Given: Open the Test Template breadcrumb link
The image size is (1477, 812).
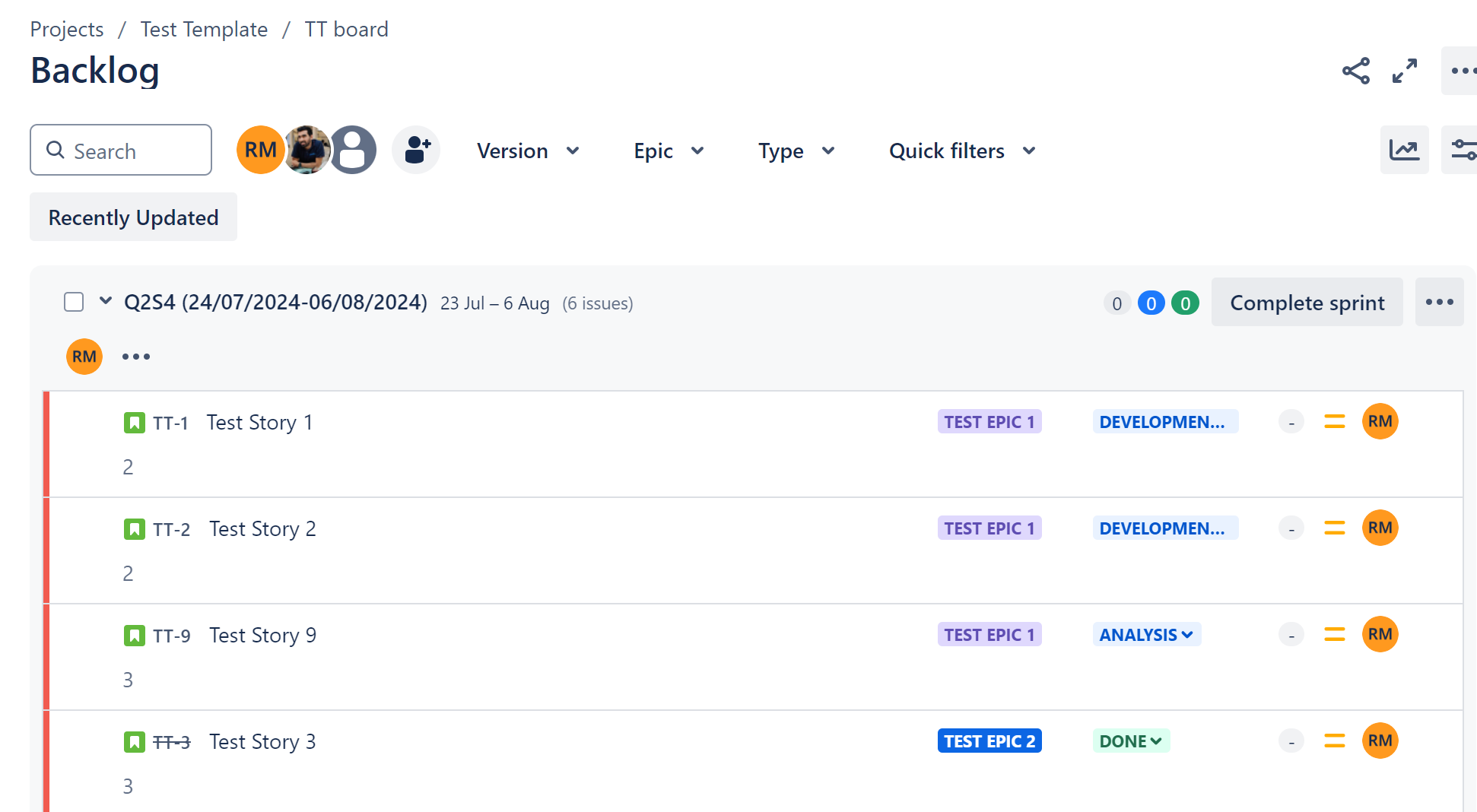Looking at the screenshot, I should point(204,29).
